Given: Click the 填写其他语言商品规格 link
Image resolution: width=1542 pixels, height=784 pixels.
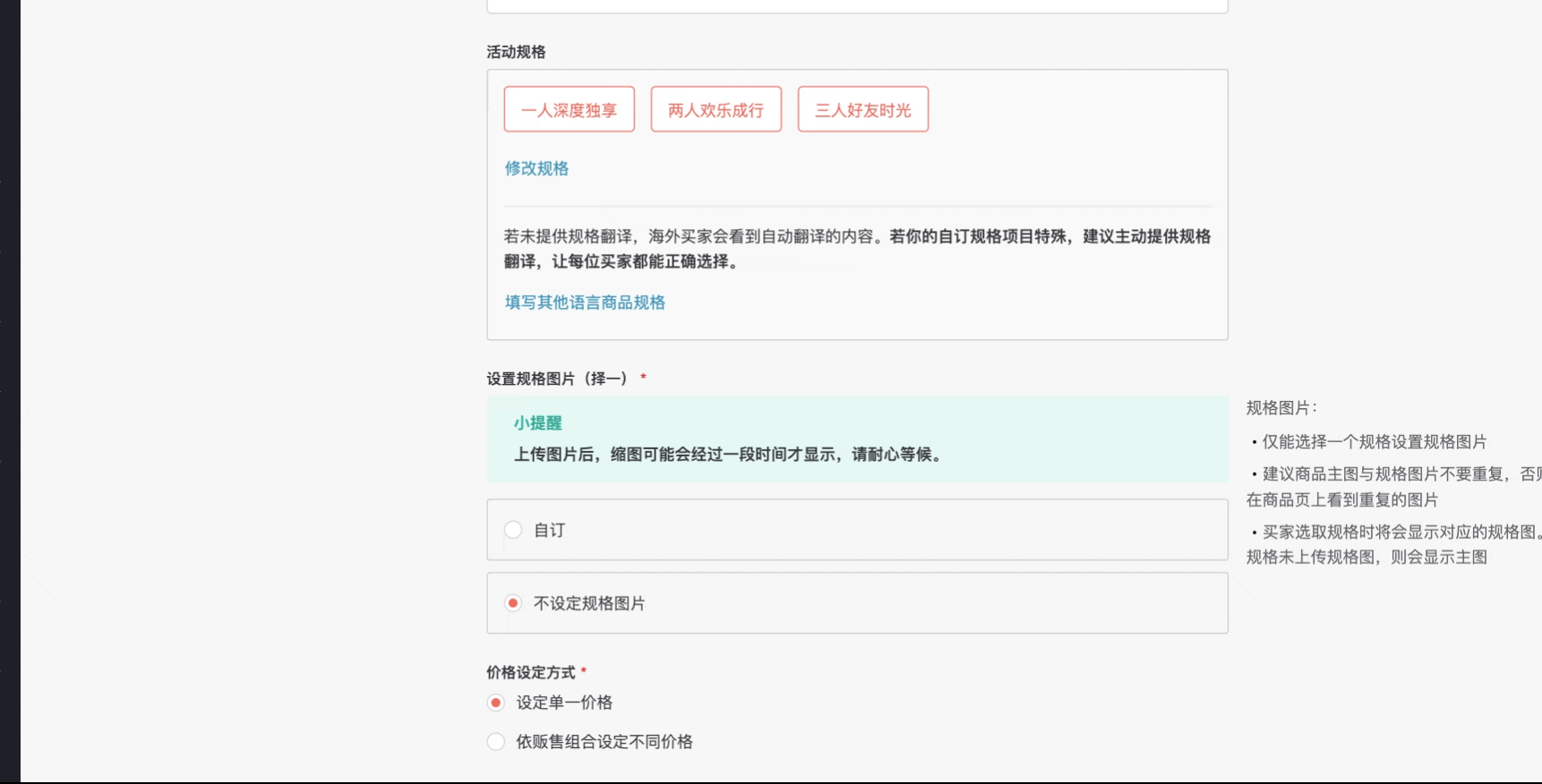Looking at the screenshot, I should click(585, 303).
